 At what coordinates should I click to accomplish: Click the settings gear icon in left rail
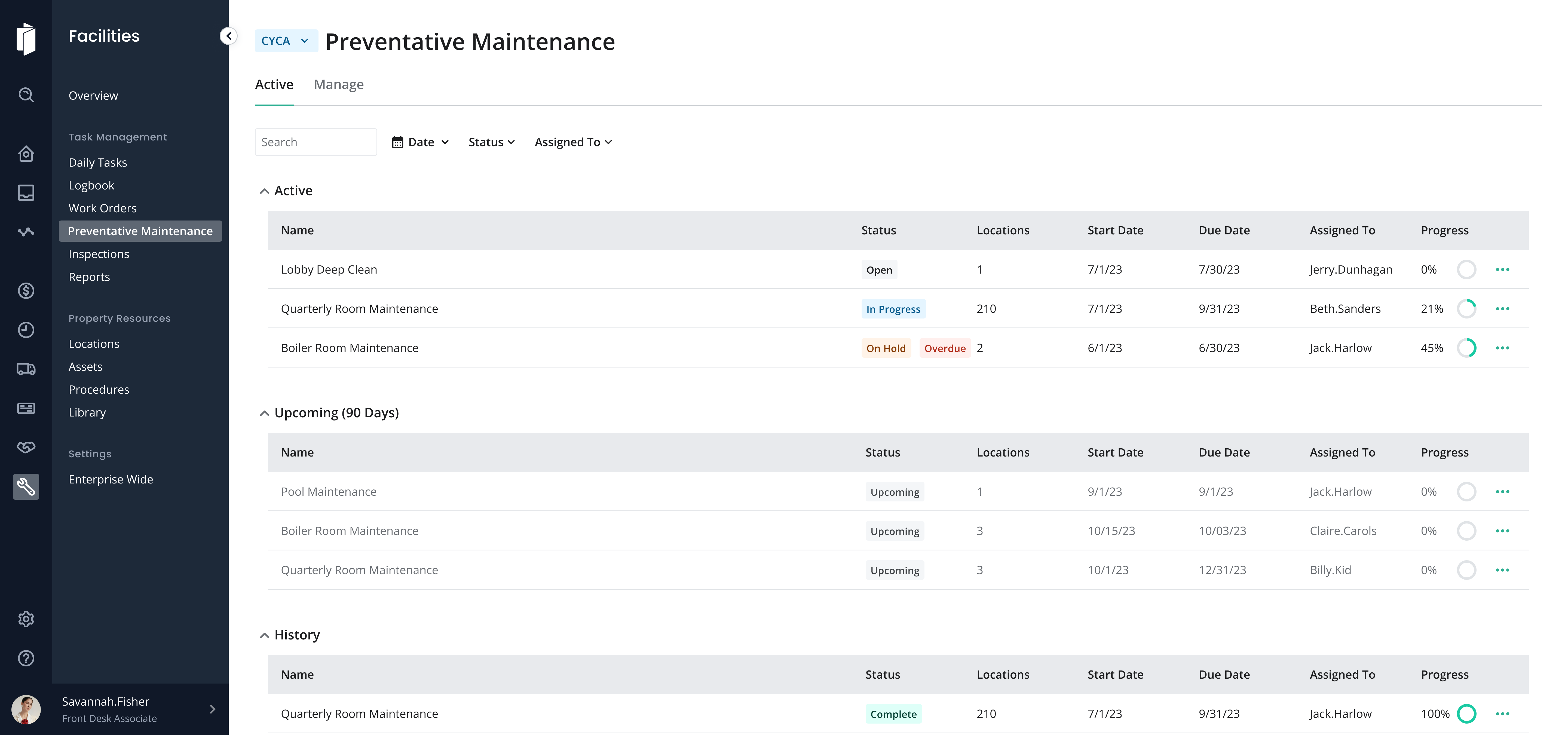(26, 619)
